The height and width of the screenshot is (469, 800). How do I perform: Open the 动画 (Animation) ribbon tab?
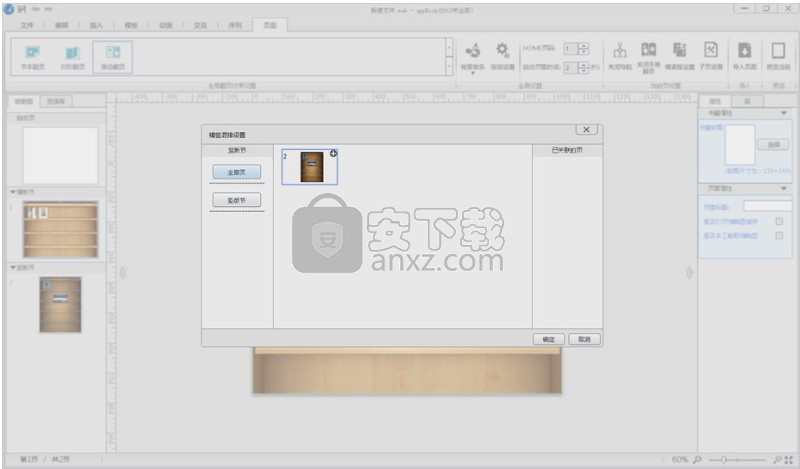point(166,25)
